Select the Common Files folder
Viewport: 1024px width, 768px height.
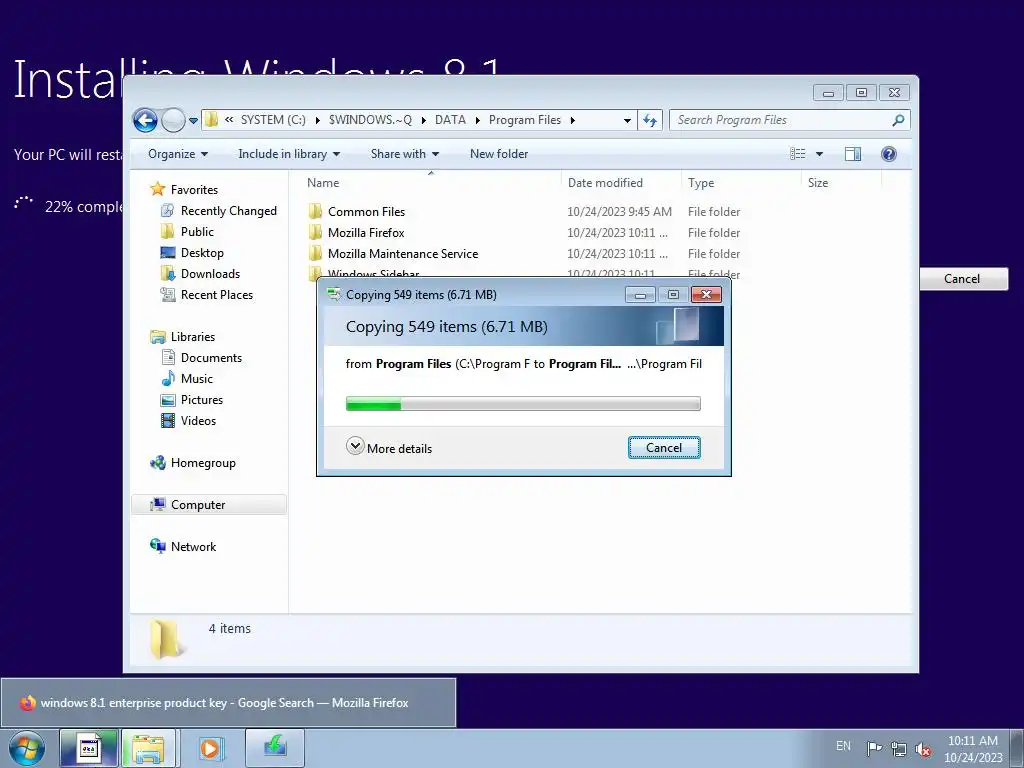366,212
